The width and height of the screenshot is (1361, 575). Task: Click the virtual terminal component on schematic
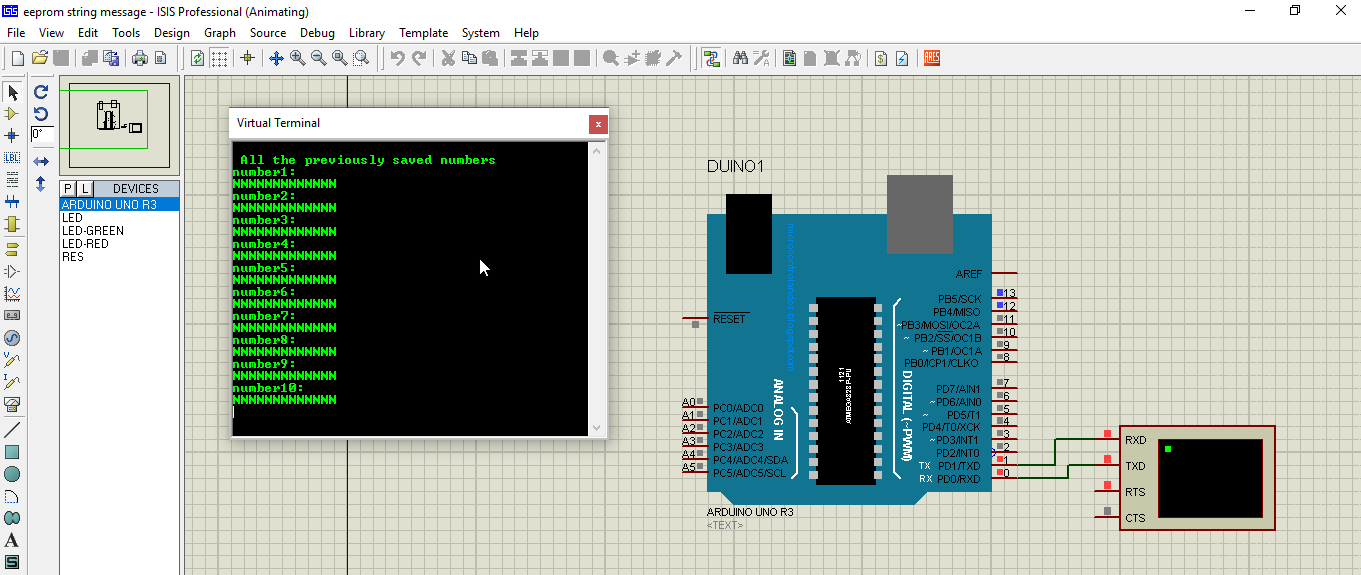coord(1197,478)
